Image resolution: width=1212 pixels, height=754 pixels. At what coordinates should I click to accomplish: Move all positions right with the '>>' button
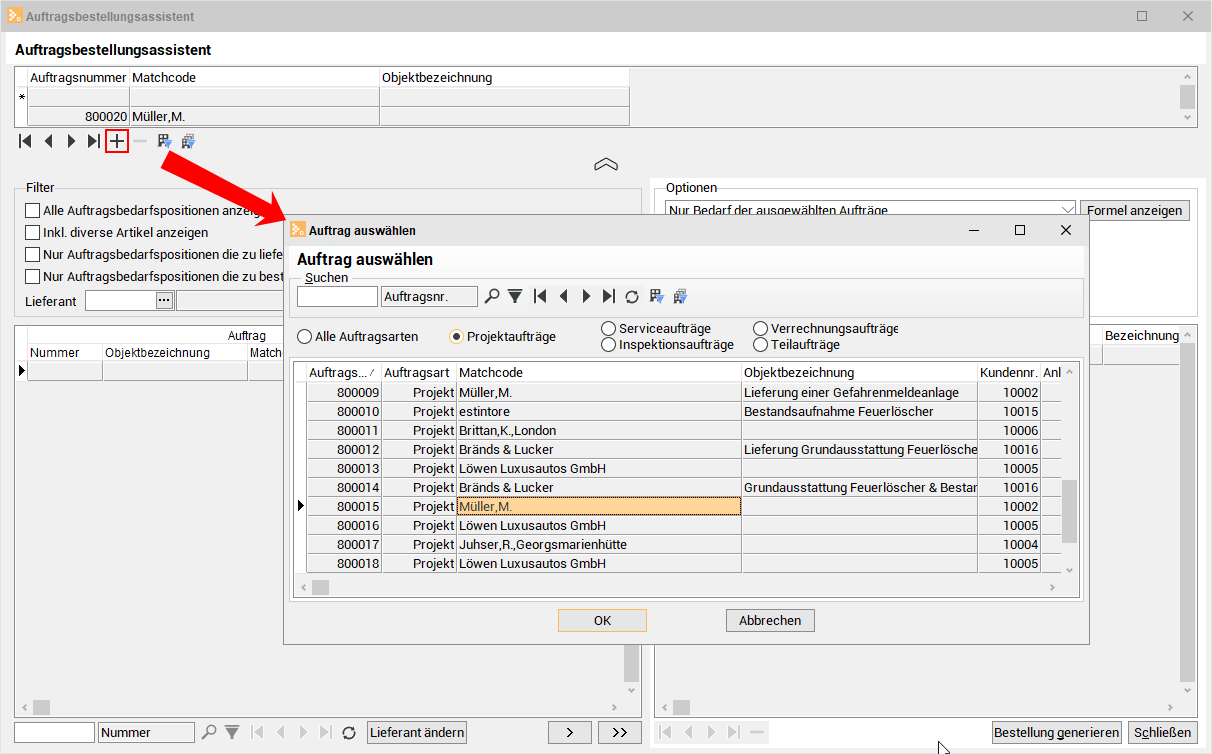[x=620, y=732]
